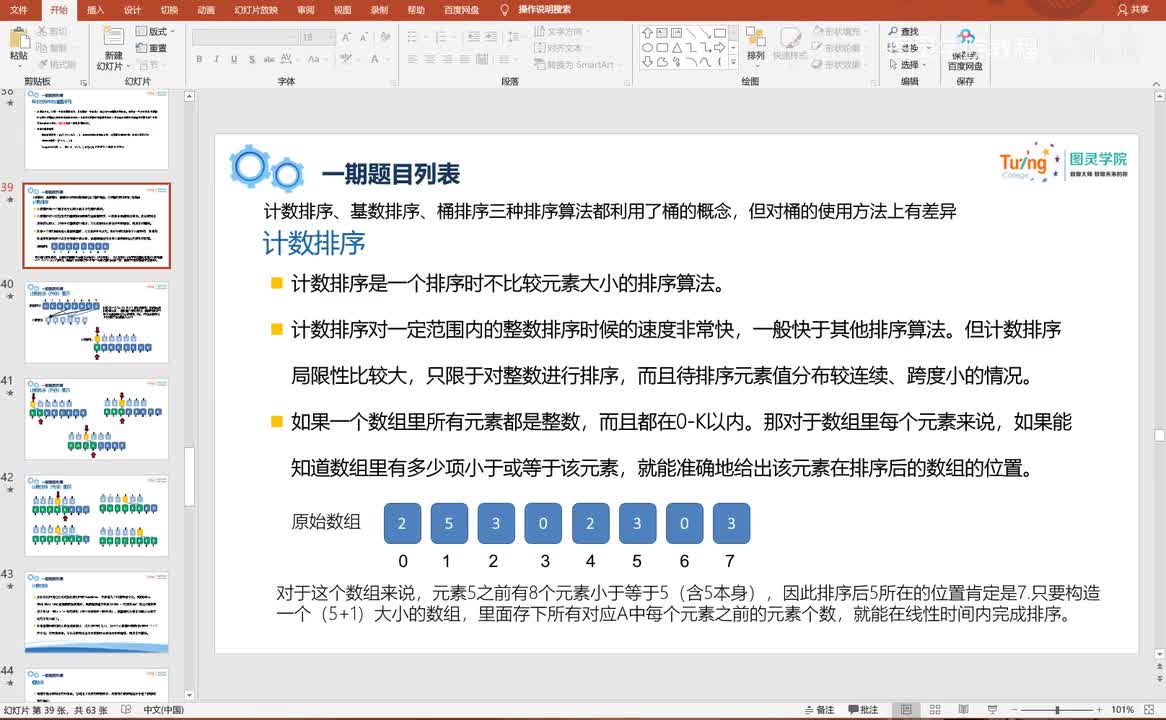Select slide 42 thumbnail

[97, 515]
